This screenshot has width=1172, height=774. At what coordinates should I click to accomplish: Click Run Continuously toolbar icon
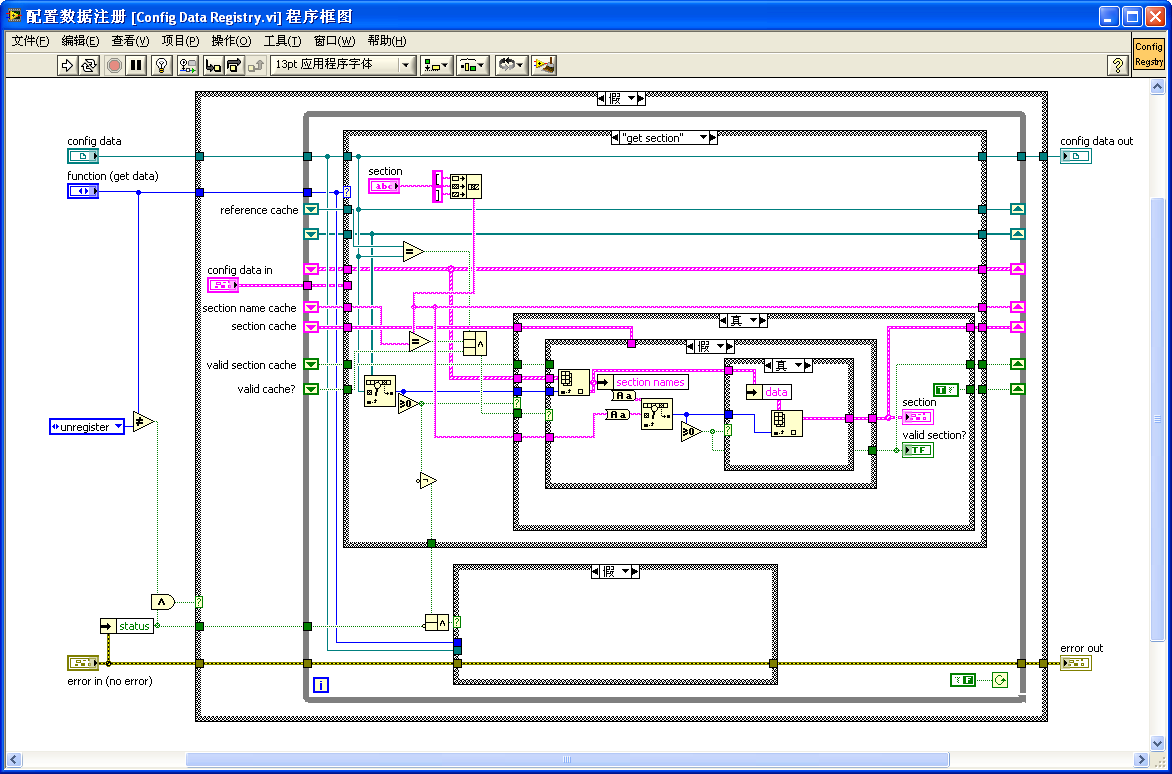point(89,65)
